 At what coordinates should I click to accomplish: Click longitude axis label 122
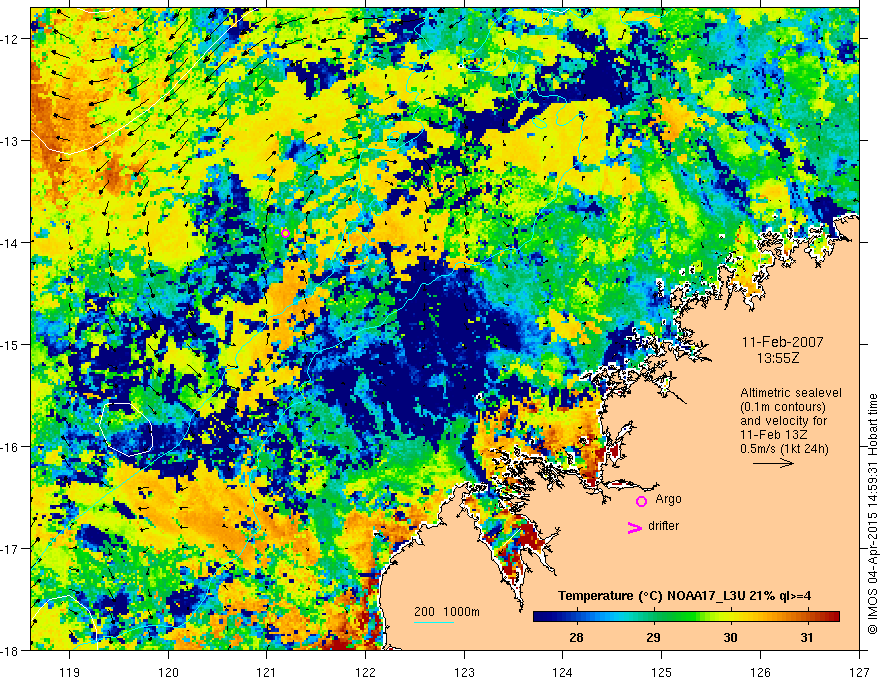[365, 672]
